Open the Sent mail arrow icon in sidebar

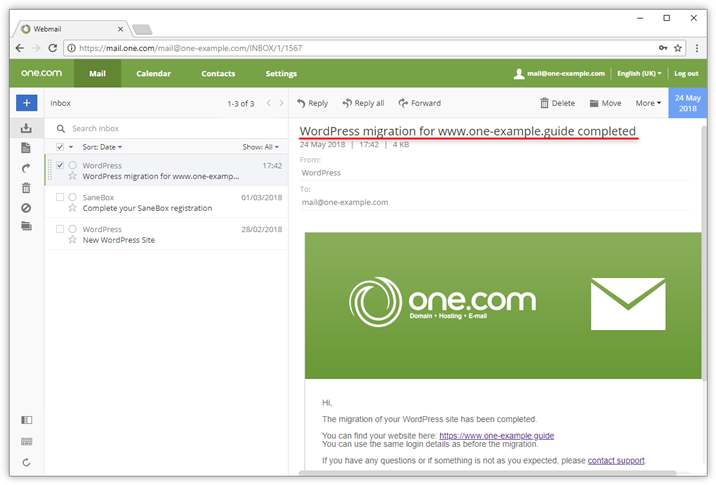[26, 168]
